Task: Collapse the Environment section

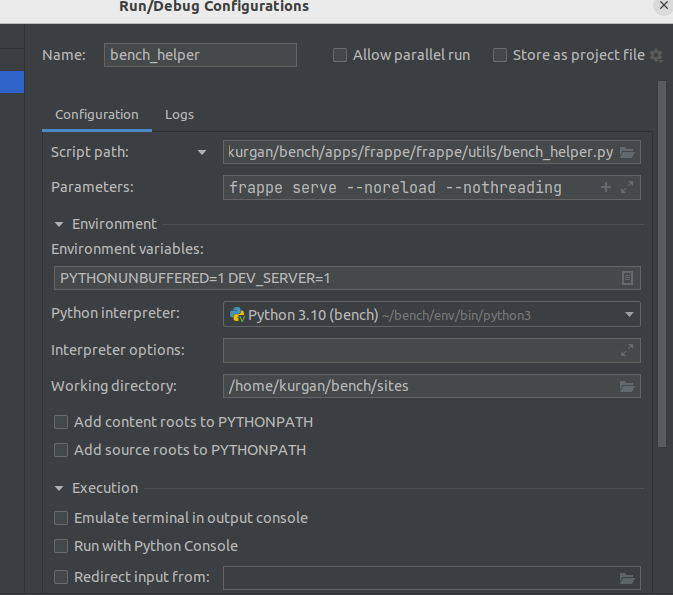Action: 59,224
